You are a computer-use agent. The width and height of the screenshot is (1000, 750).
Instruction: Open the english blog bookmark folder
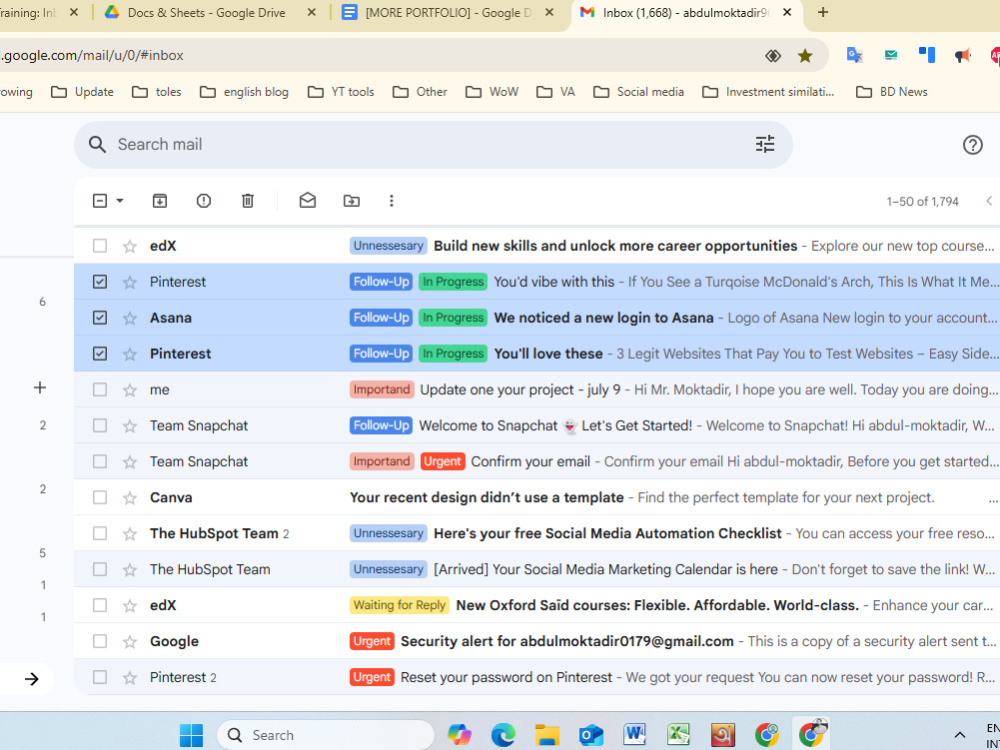pos(244,92)
